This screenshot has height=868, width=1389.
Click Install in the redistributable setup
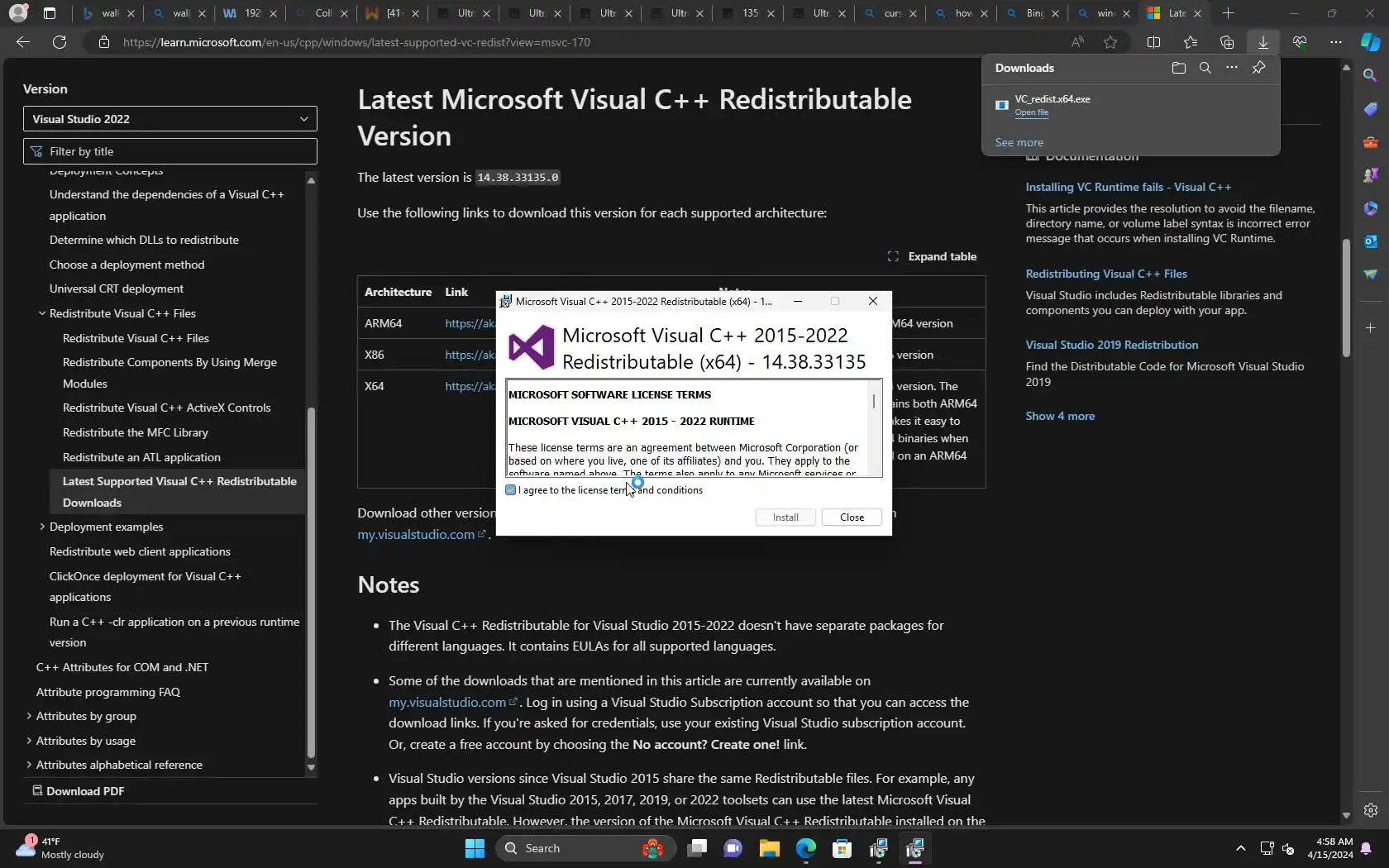(785, 517)
